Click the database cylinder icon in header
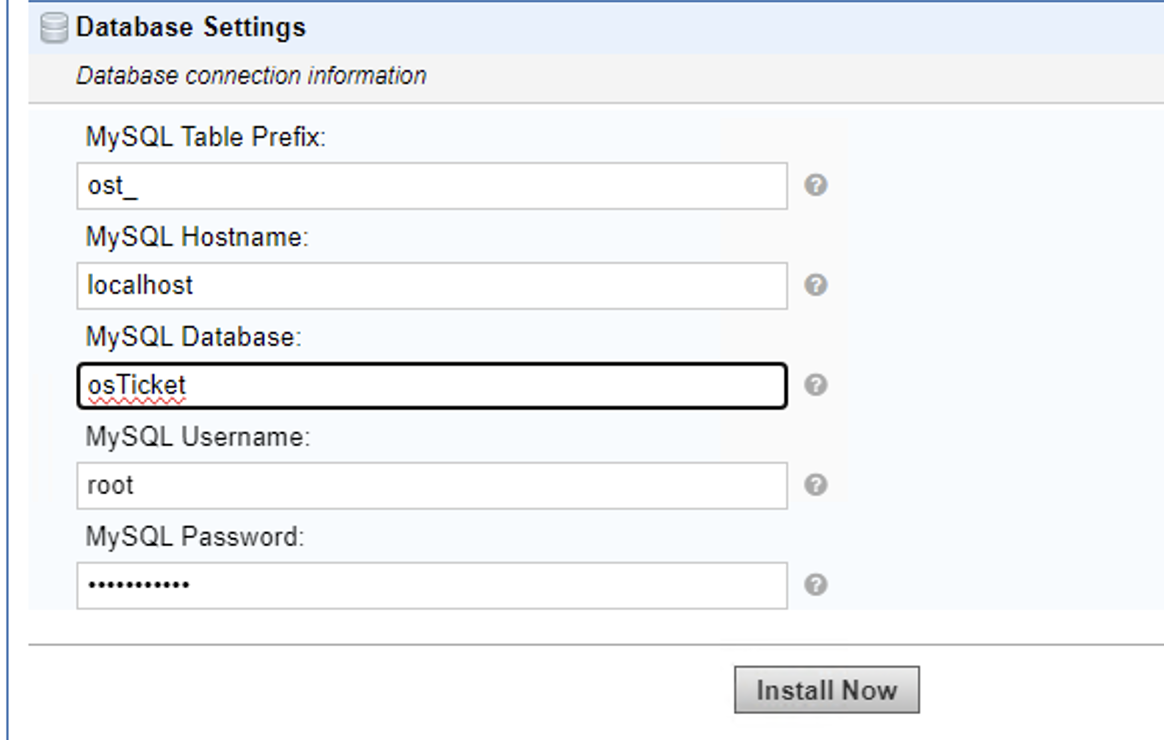This screenshot has height=740, width=1164. click(55, 29)
